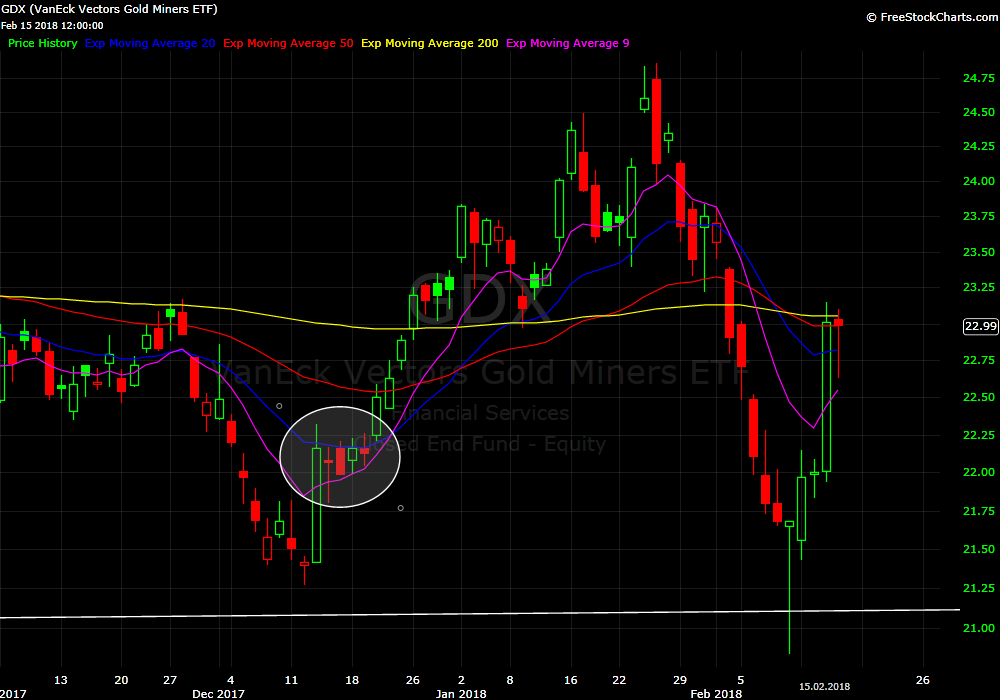Click the Exp Moving Average 50 legend

288,43
